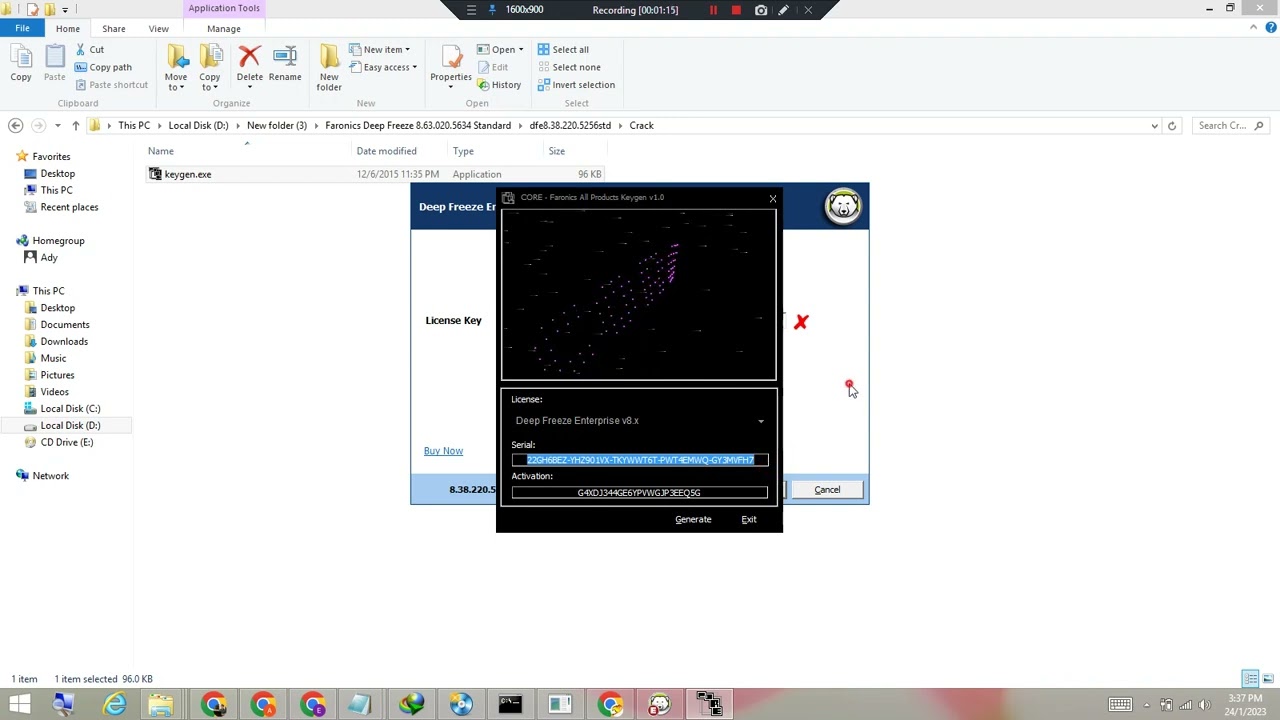The image size is (1280, 720).
Task: Select the keygen.exe file row
Action: [x=376, y=174]
